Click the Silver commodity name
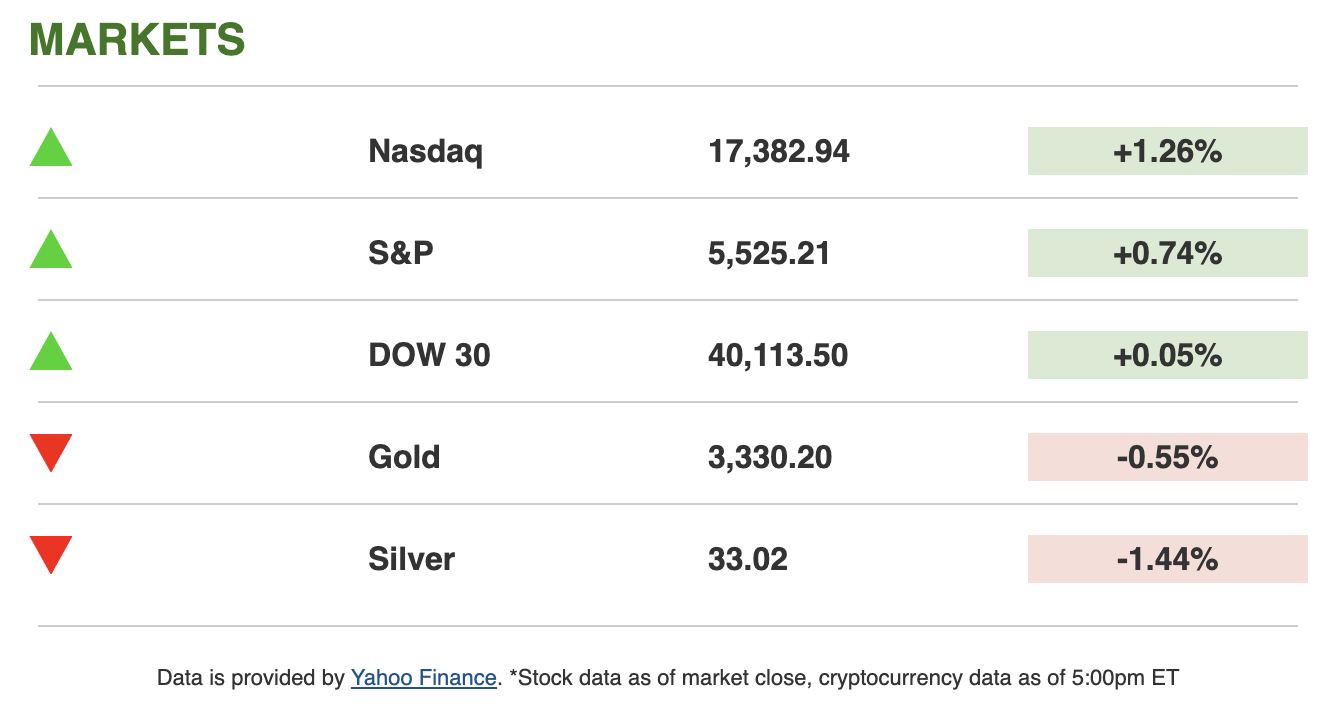This screenshot has width=1328, height=710. point(411,560)
